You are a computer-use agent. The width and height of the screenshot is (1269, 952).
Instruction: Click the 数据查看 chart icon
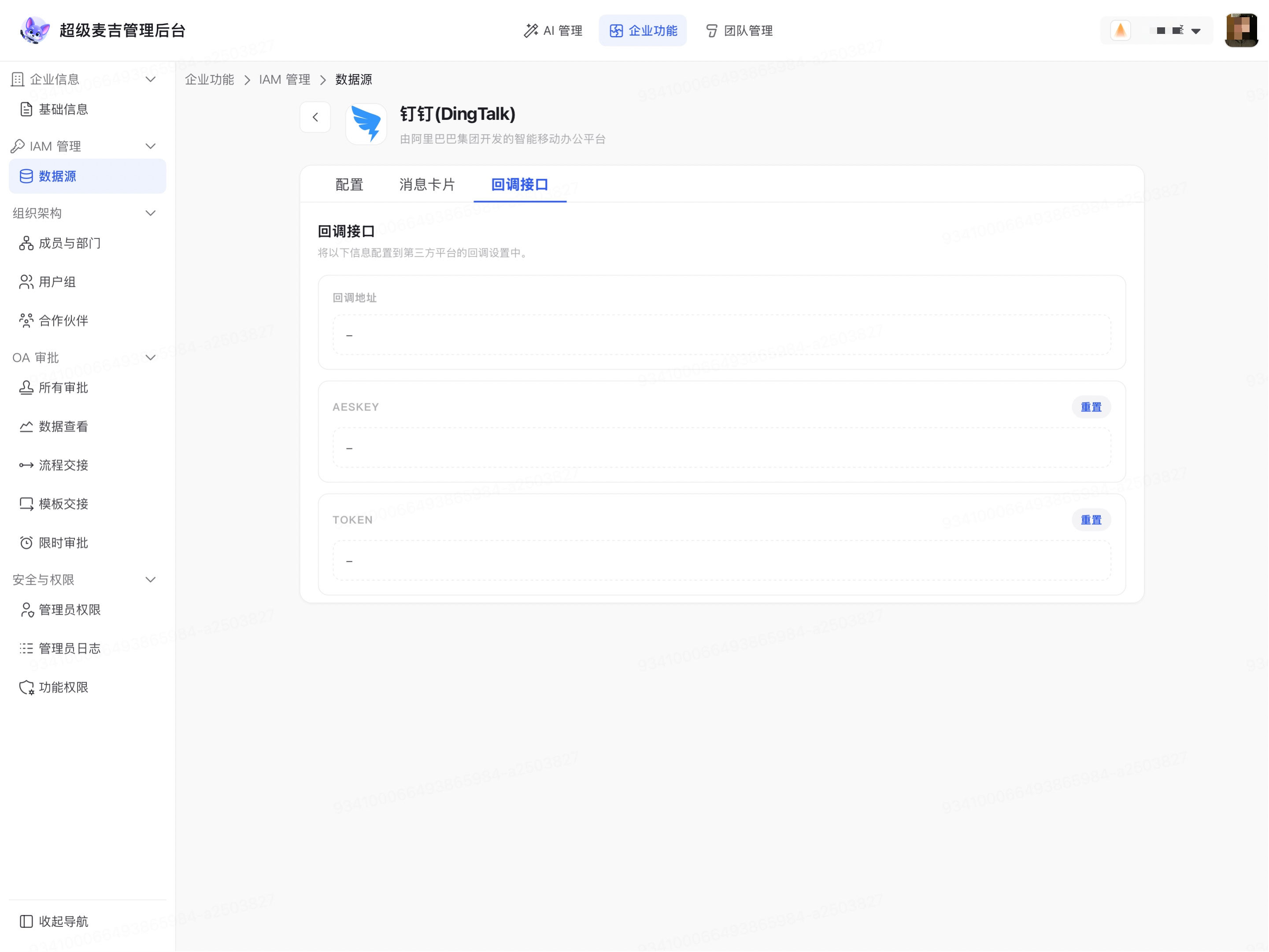click(26, 426)
